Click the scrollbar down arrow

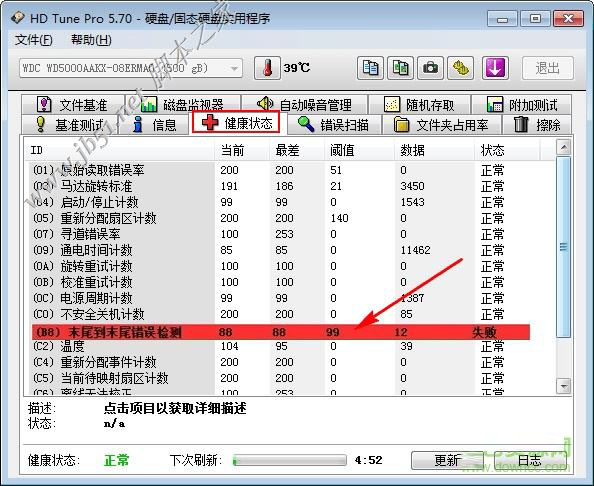(x=564, y=386)
